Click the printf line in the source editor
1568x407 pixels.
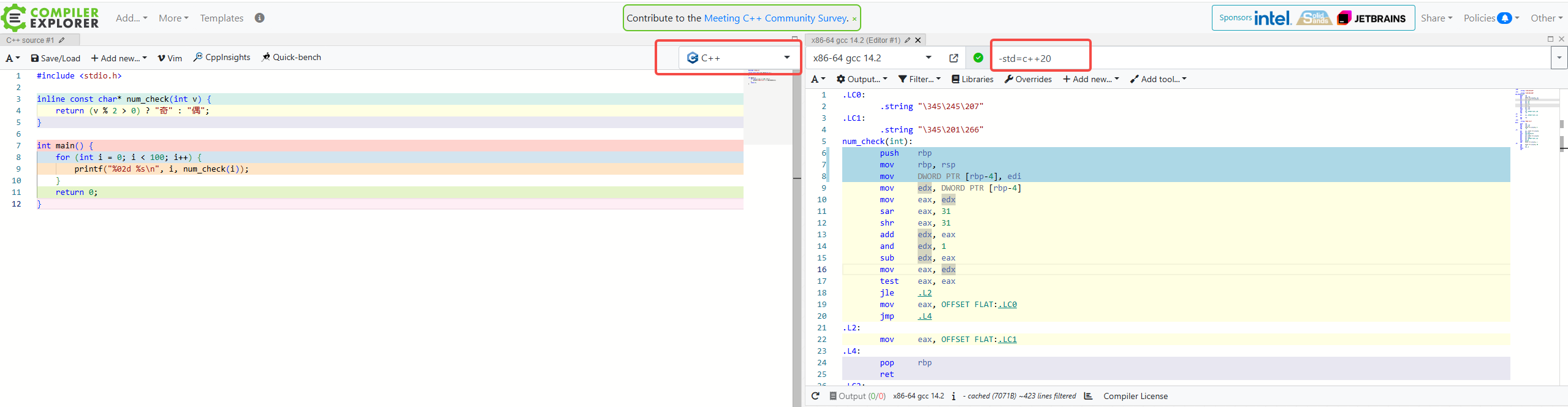point(390,169)
